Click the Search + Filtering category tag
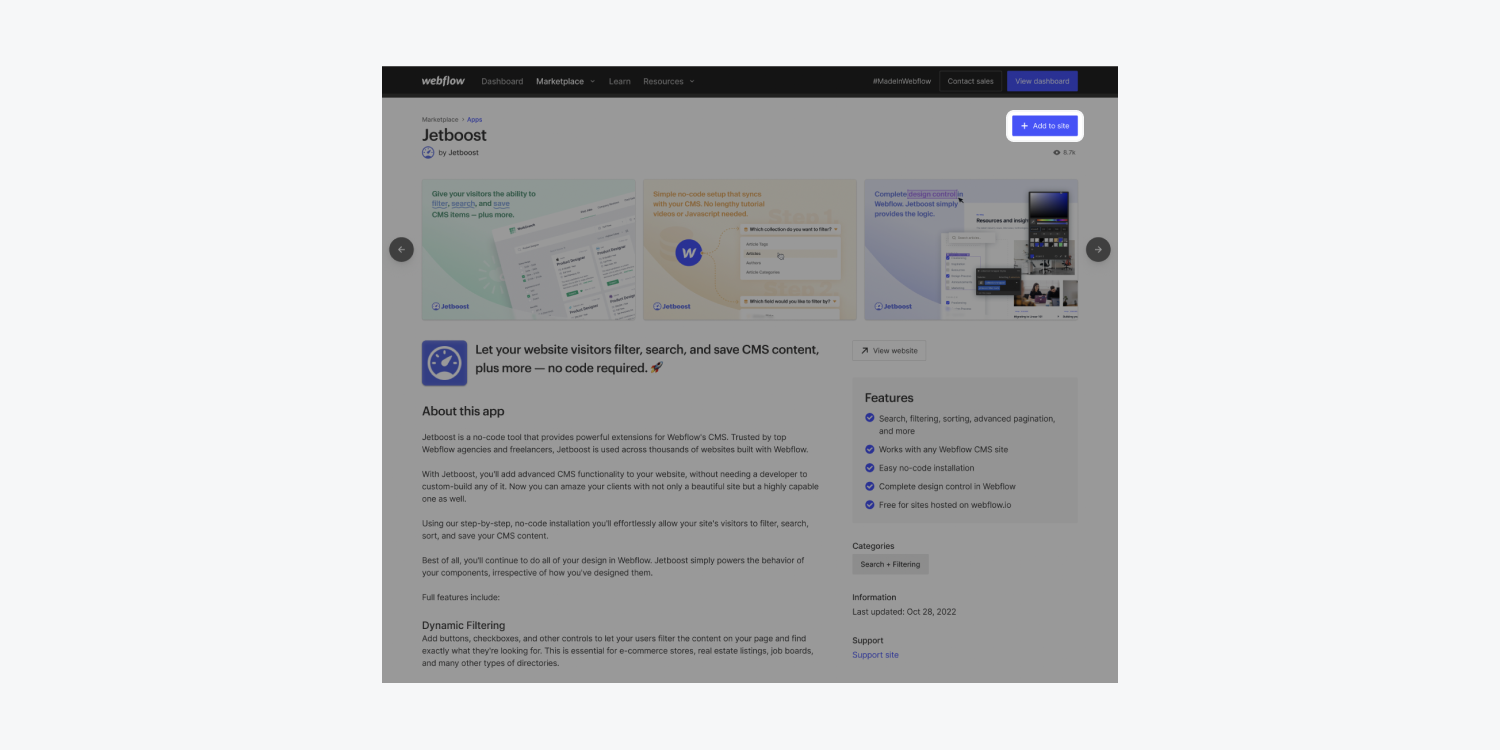Viewport: 1501px width, 751px height. pos(890,564)
